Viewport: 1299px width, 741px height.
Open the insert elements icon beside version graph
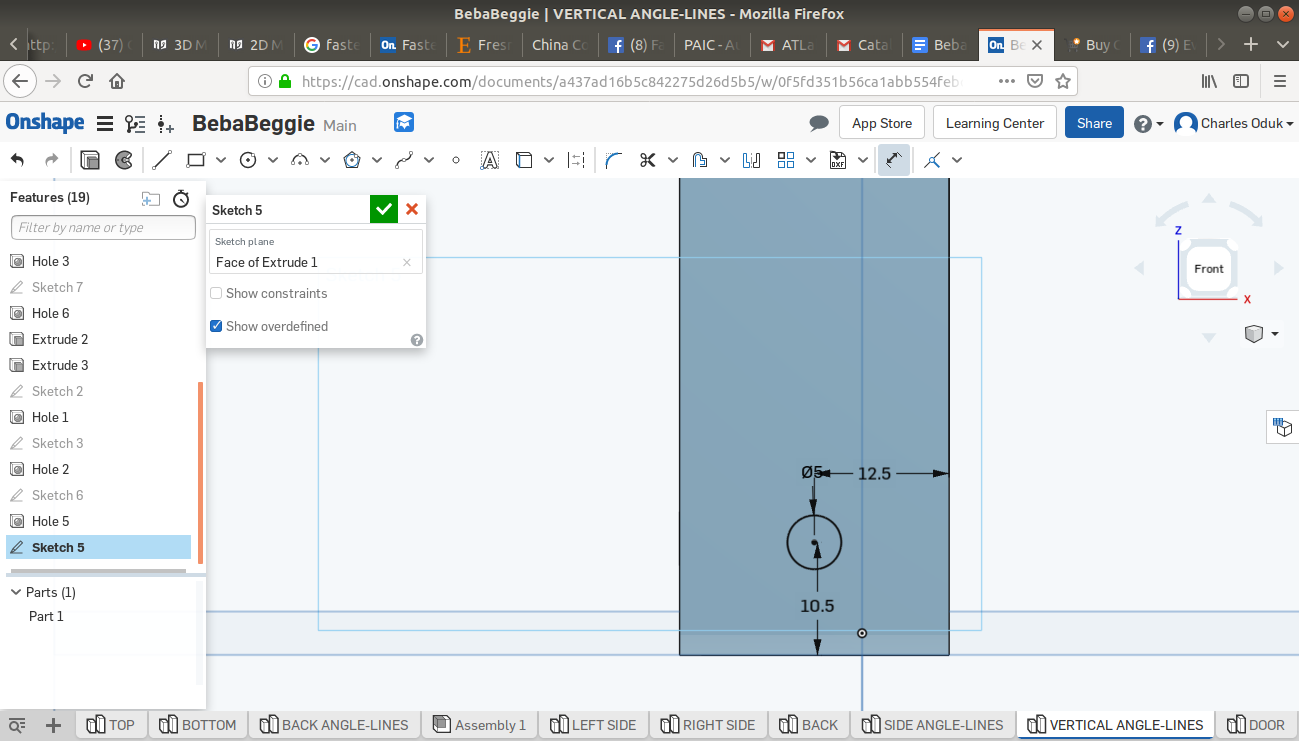[x=166, y=124]
